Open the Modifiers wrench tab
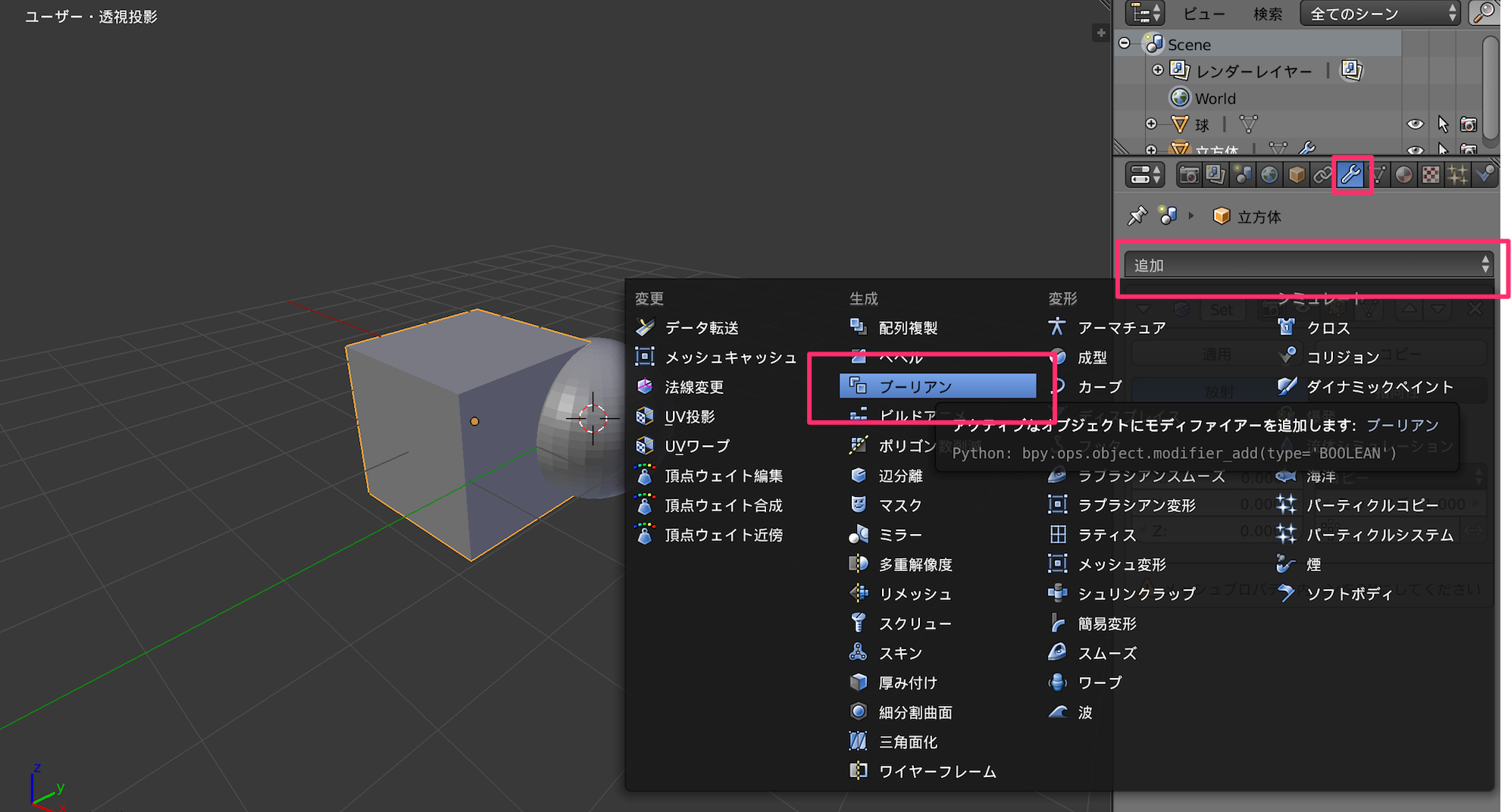The width and height of the screenshot is (1511, 812). pos(1351,175)
